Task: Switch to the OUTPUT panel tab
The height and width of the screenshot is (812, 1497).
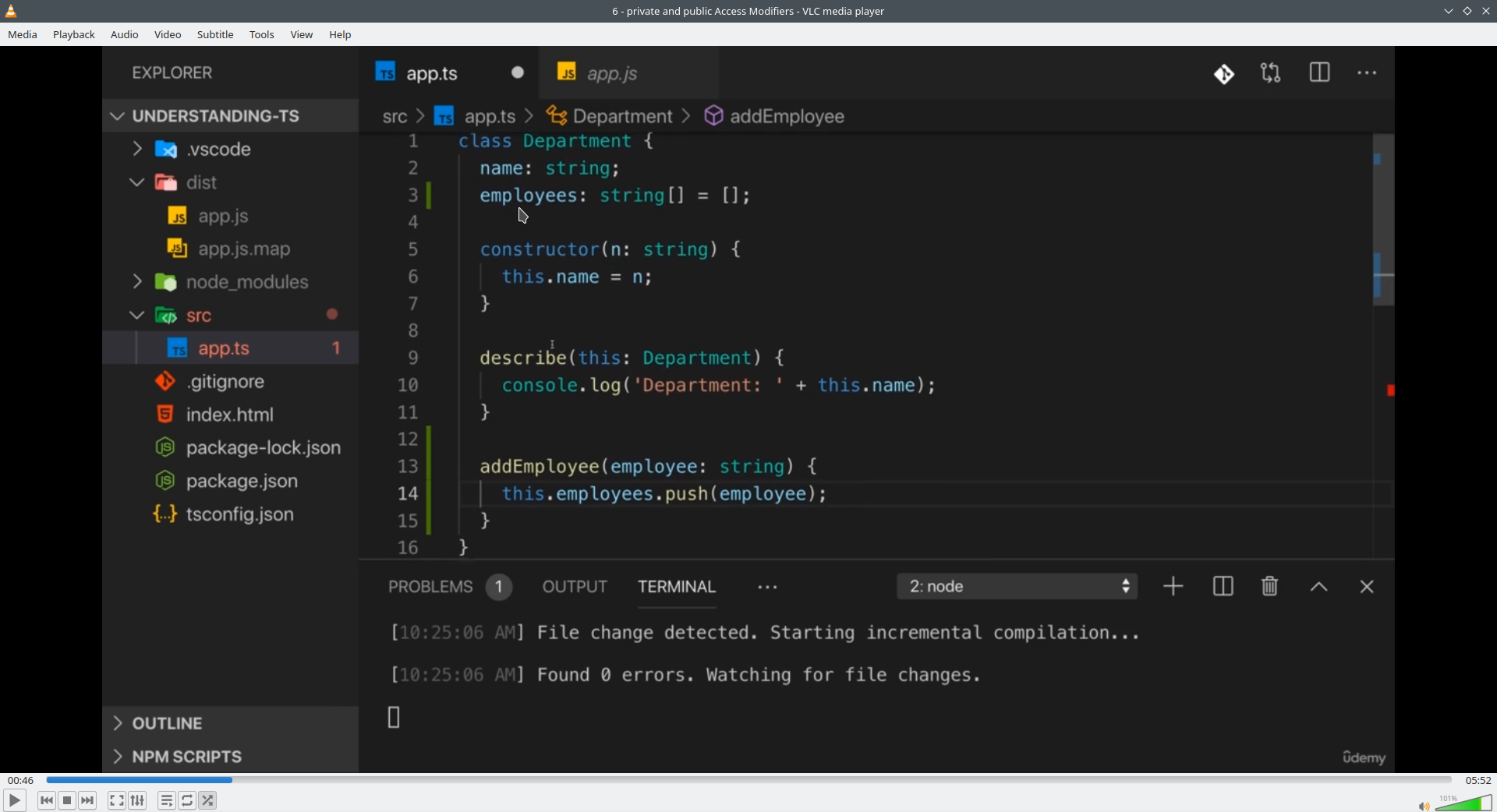Action: click(575, 588)
